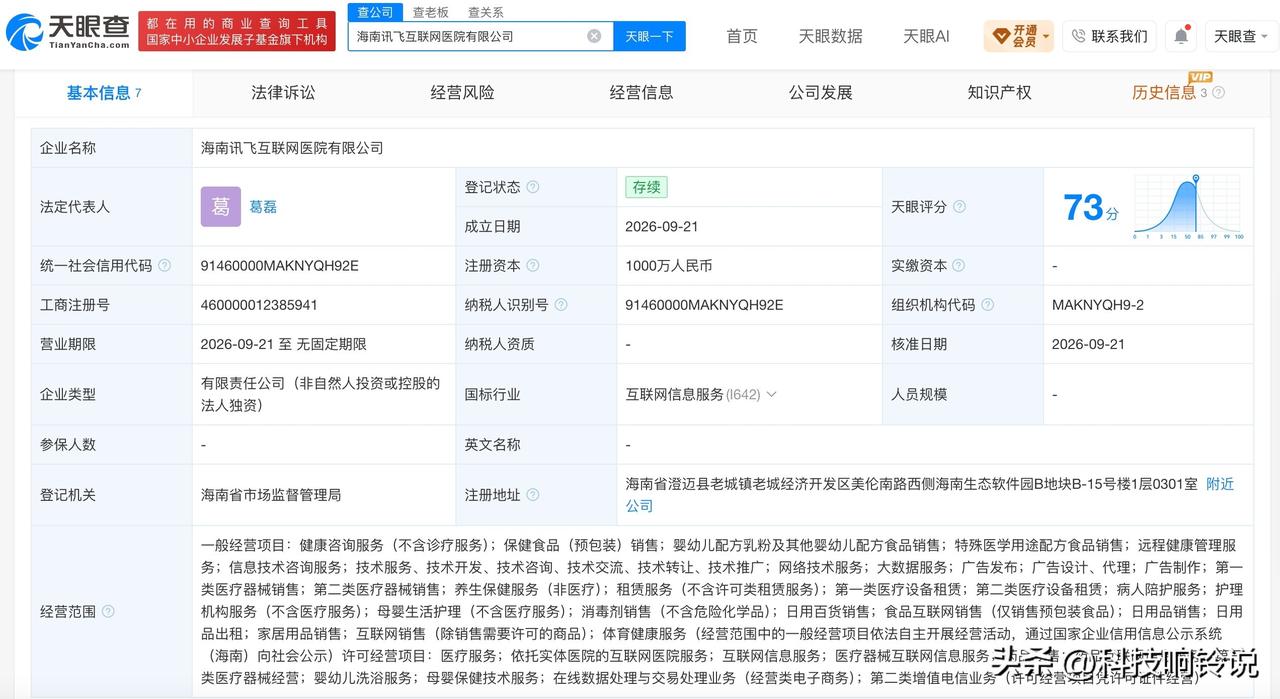Open the help icon next to 组织机构代码

[x=987, y=304]
